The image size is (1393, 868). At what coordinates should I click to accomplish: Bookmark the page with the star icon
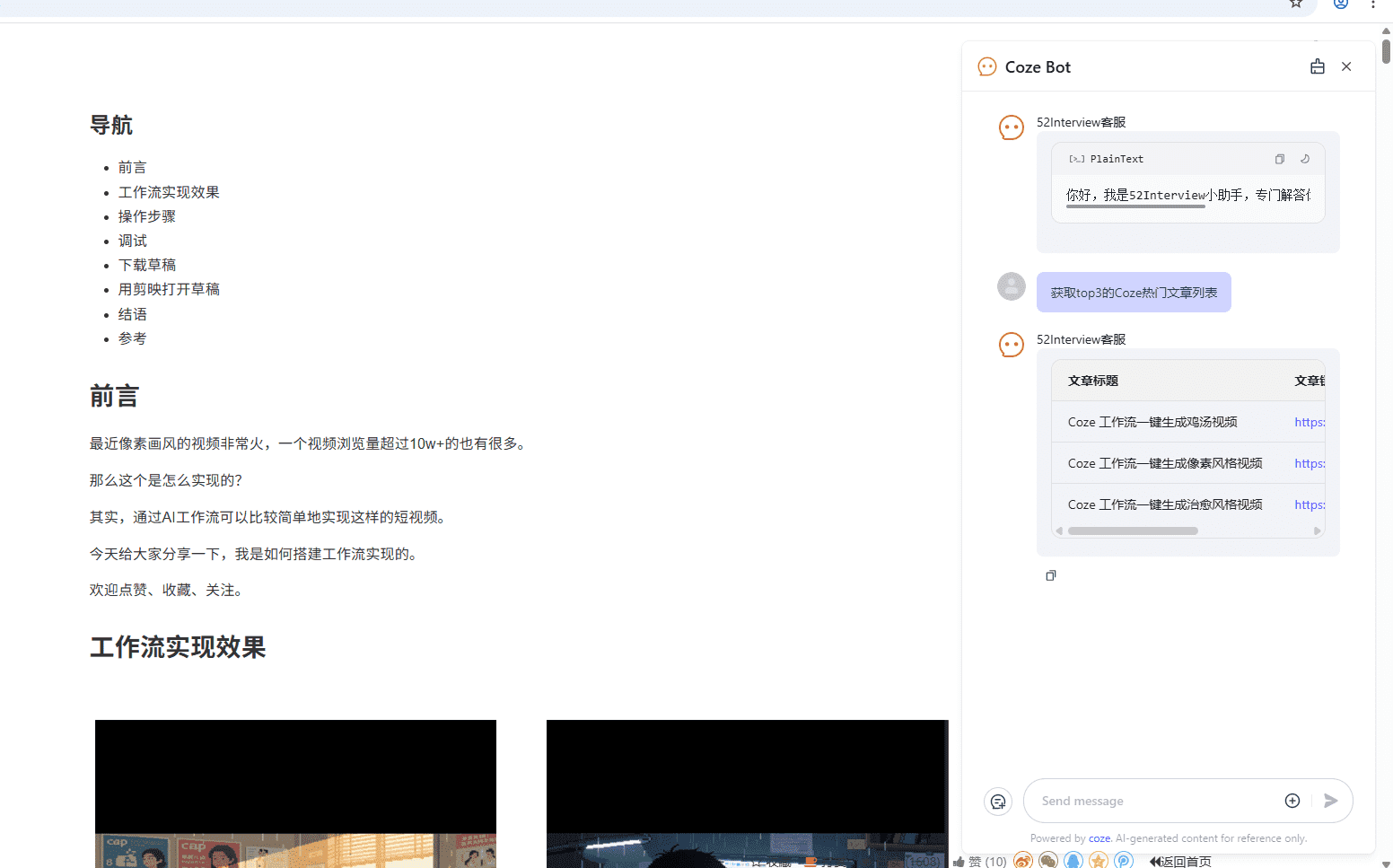pyautogui.click(x=1296, y=4)
